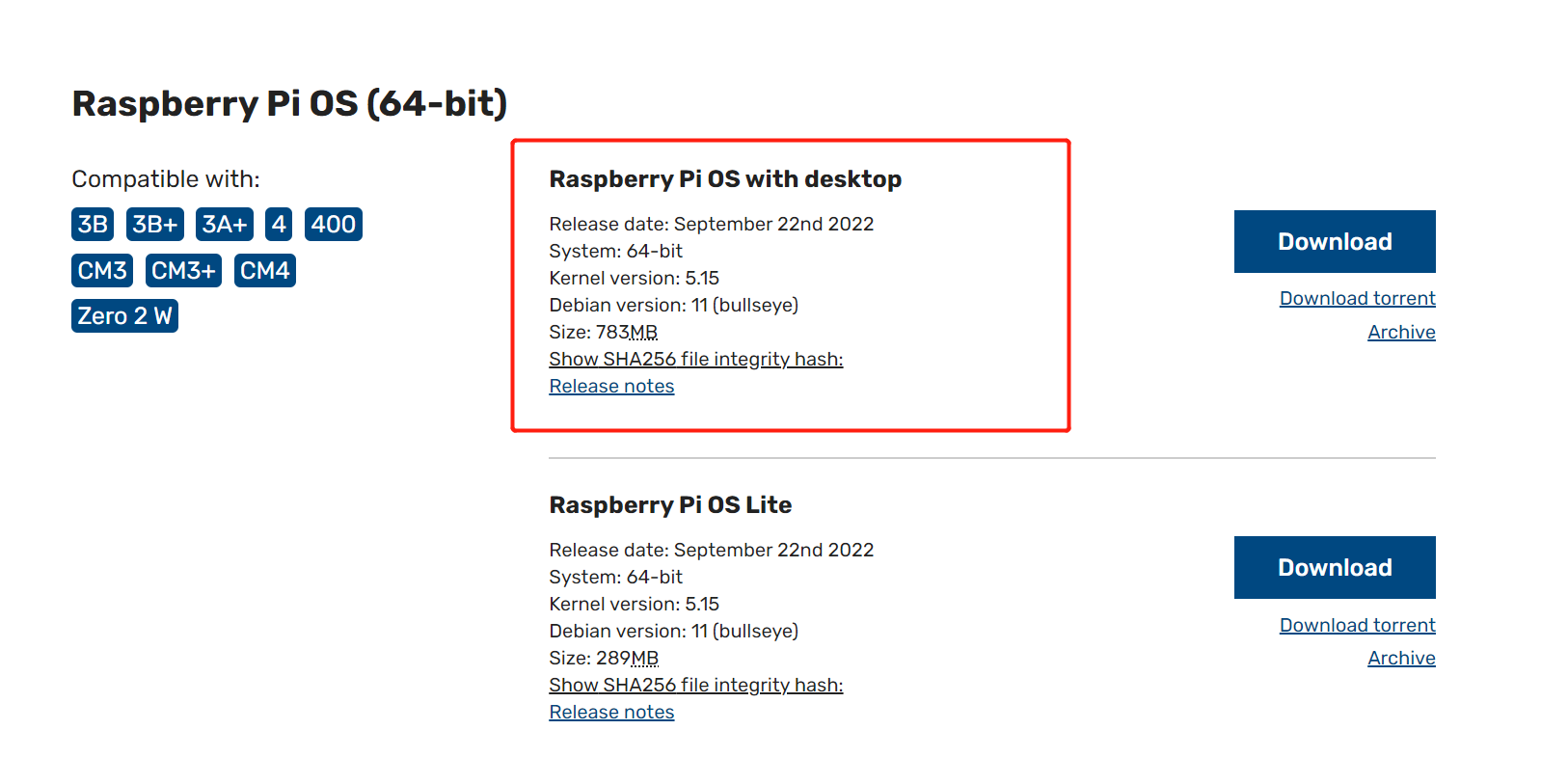Open Download torrent link for desktop version
Image resolution: width=1541 pixels, height=784 pixels.
pos(1357,298)
